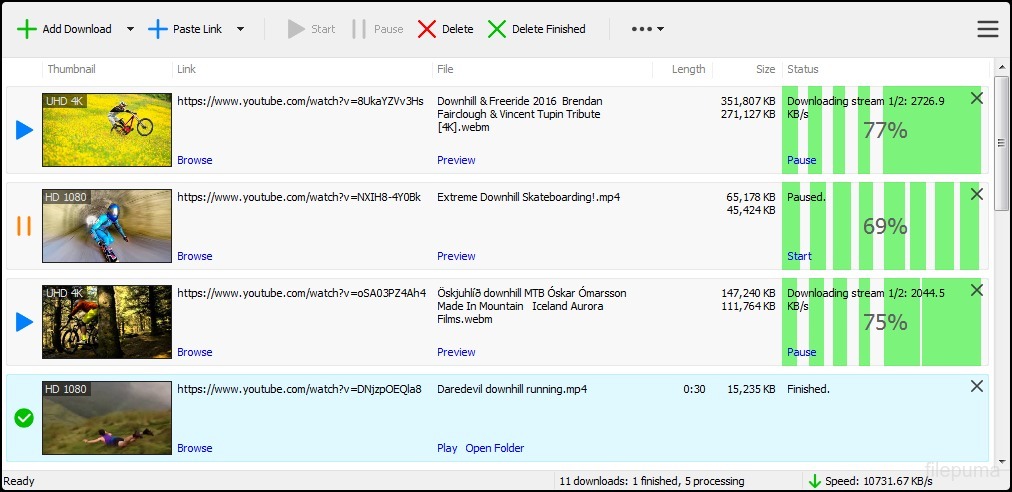1012x492 pixels.
Task: Open the three-dots more options dropdown
Action: [647, 29]
